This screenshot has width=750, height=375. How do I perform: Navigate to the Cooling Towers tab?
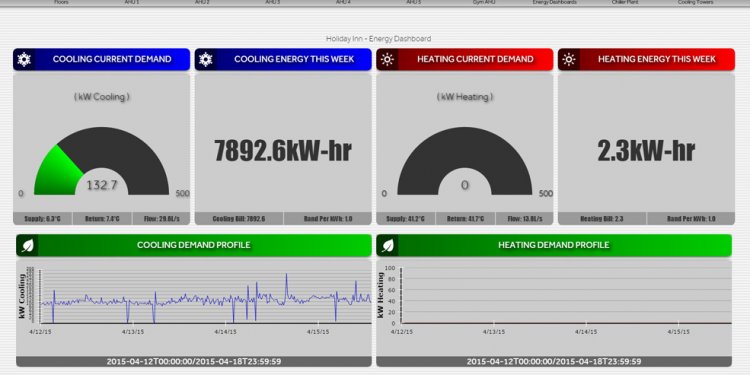pos(695,2)
